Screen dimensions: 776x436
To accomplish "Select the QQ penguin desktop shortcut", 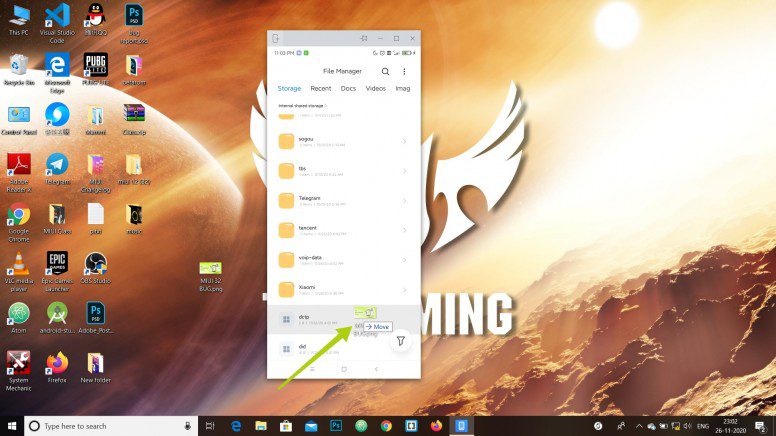I will tap(96, 20).
